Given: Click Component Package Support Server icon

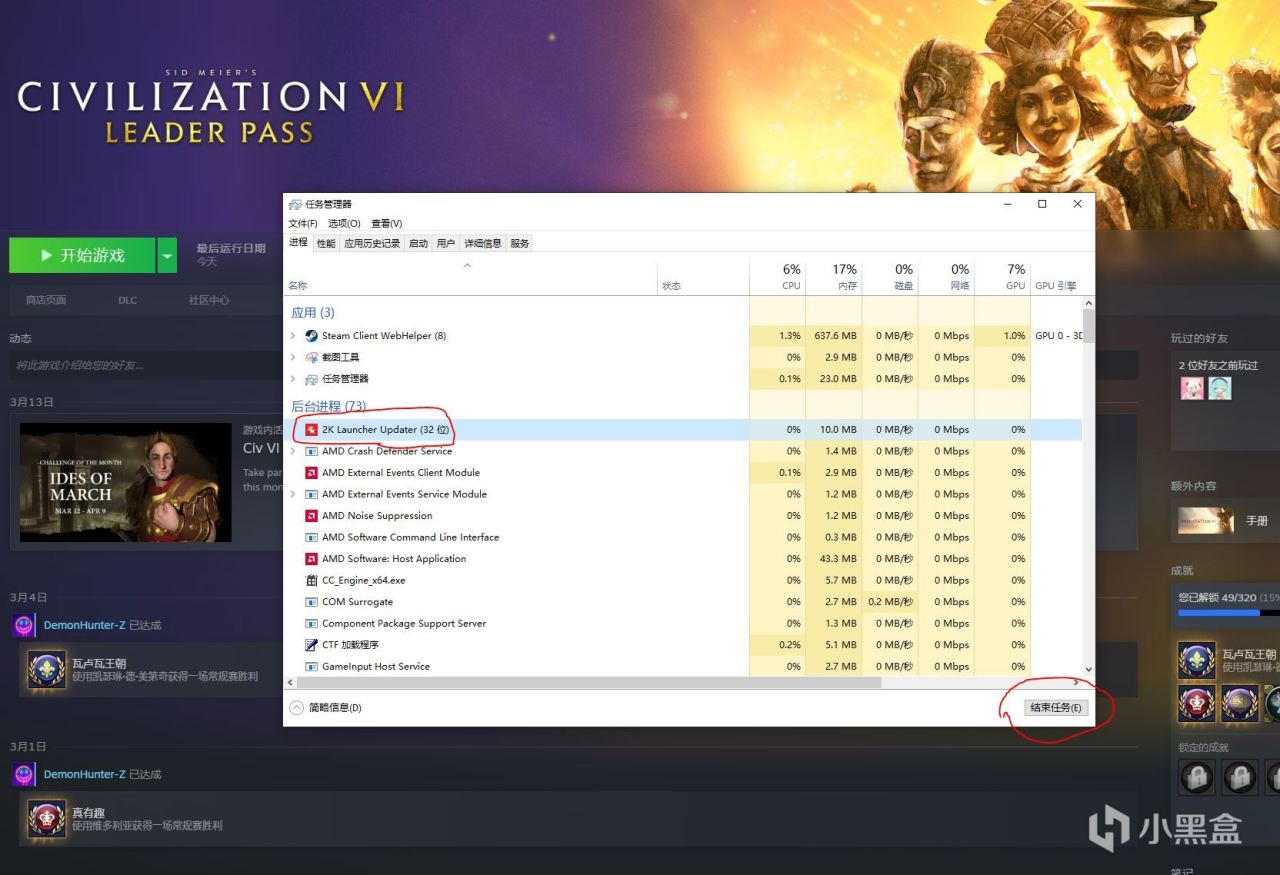Looking at the screenshot, I should 311,623.
